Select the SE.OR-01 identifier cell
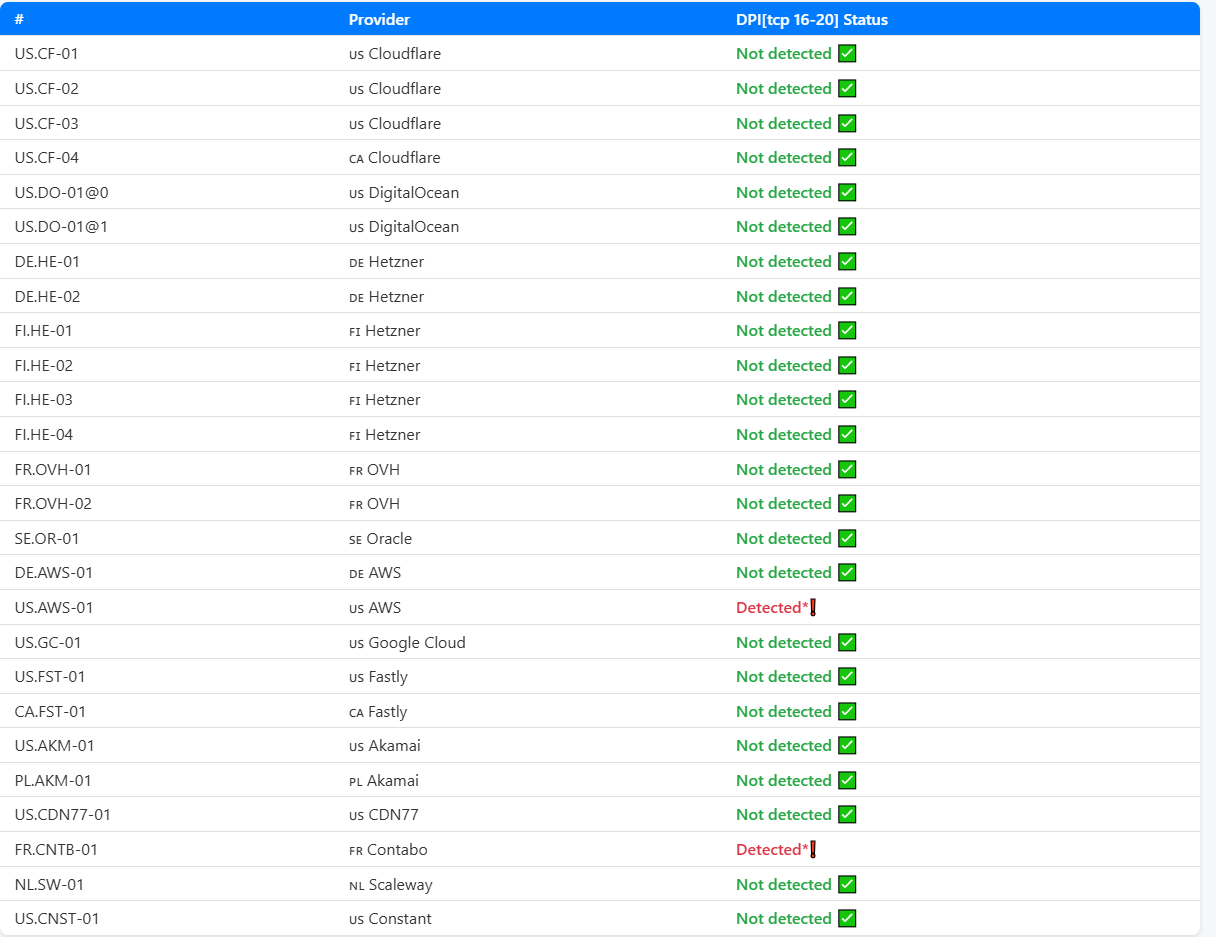Image resolution: width=1216 pixels, height=937 pixels. coord(47,538)
